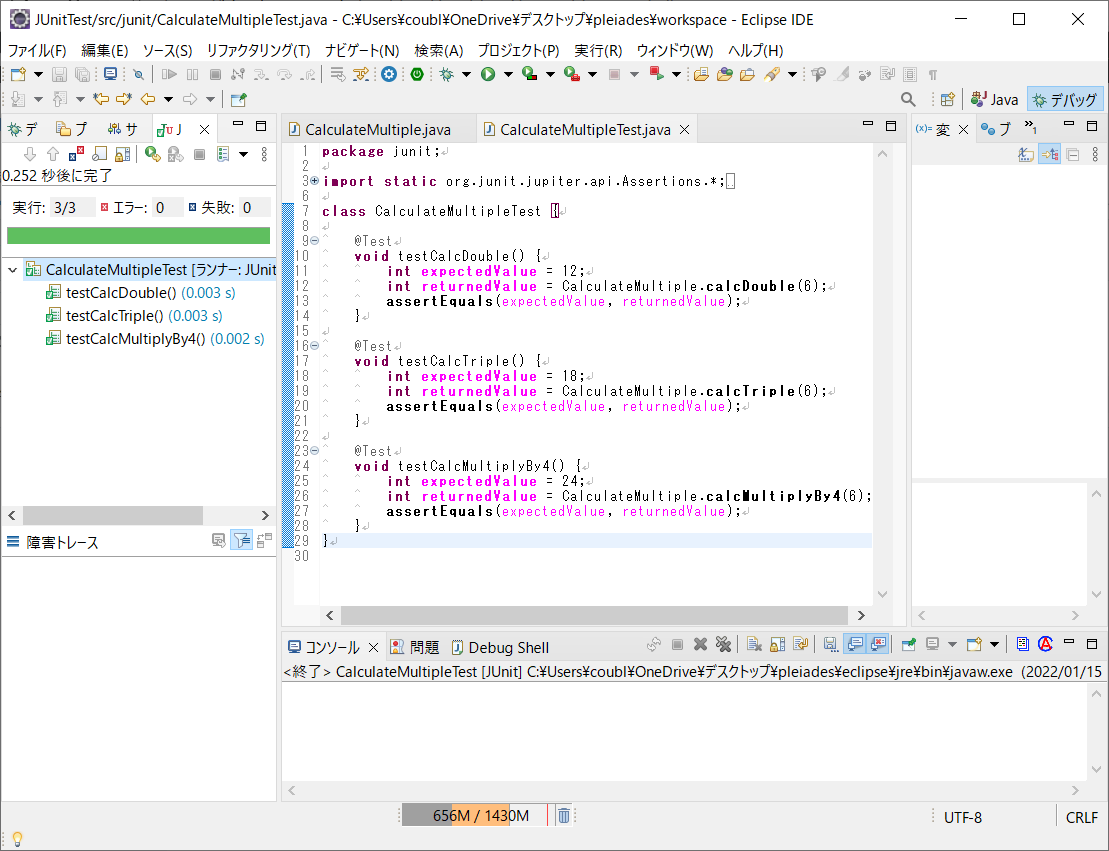Click the UTF-8 encoding status field
Viewport: 1109px width, 851px height.
(963, 817)
